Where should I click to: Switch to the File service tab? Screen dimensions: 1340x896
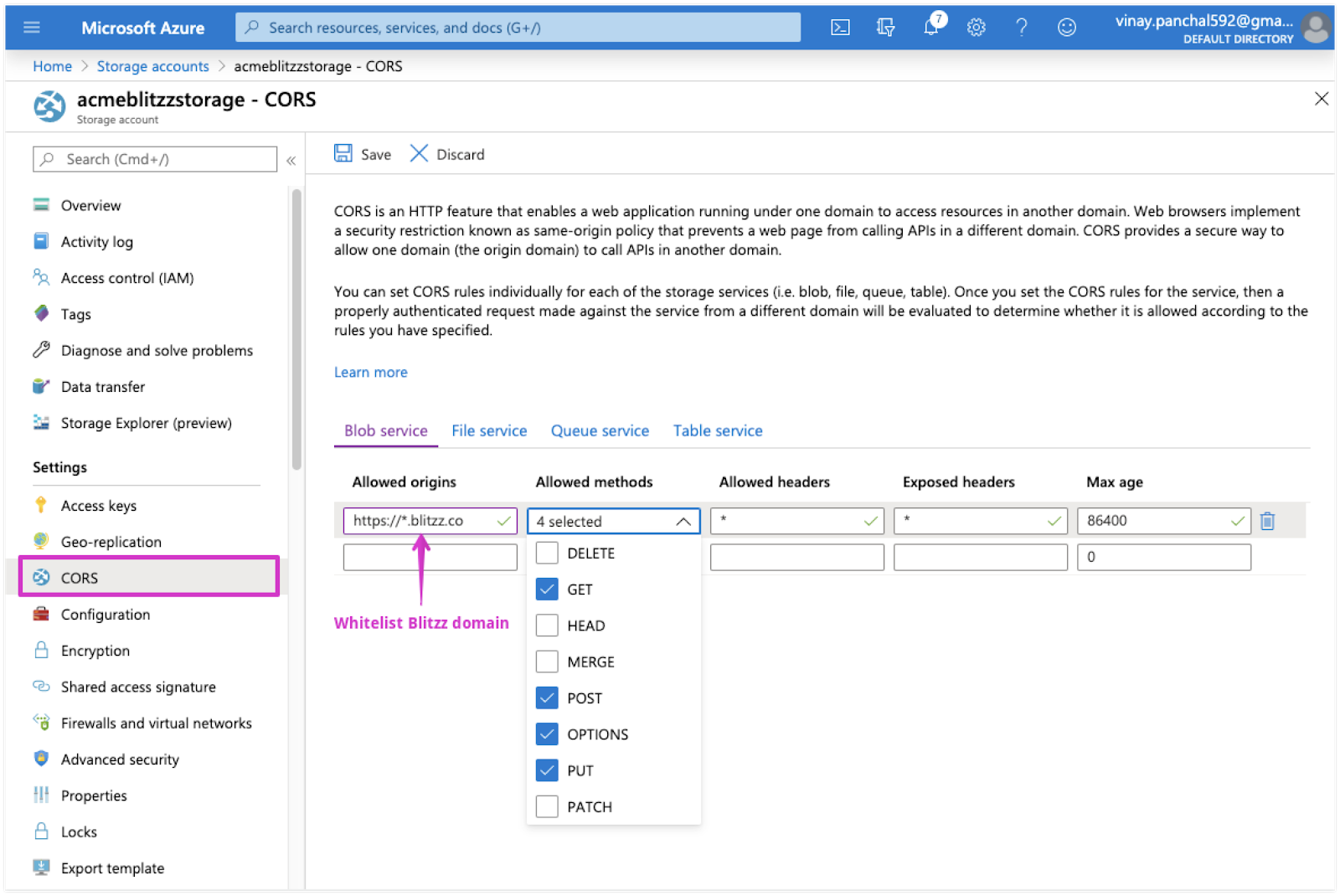click(489, 430)
